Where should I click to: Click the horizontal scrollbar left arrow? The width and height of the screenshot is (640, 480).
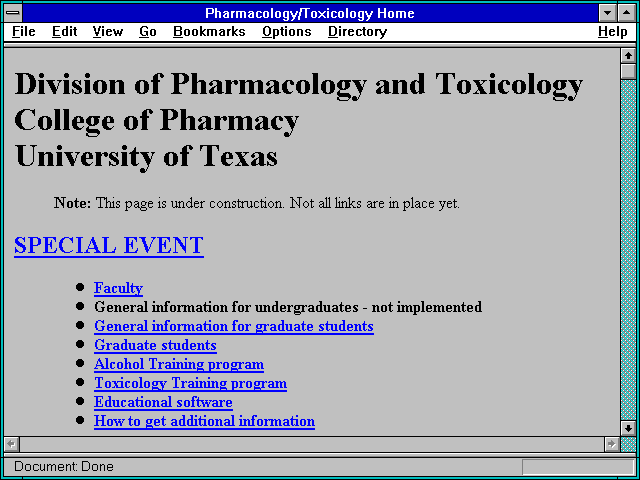(12, 444)
